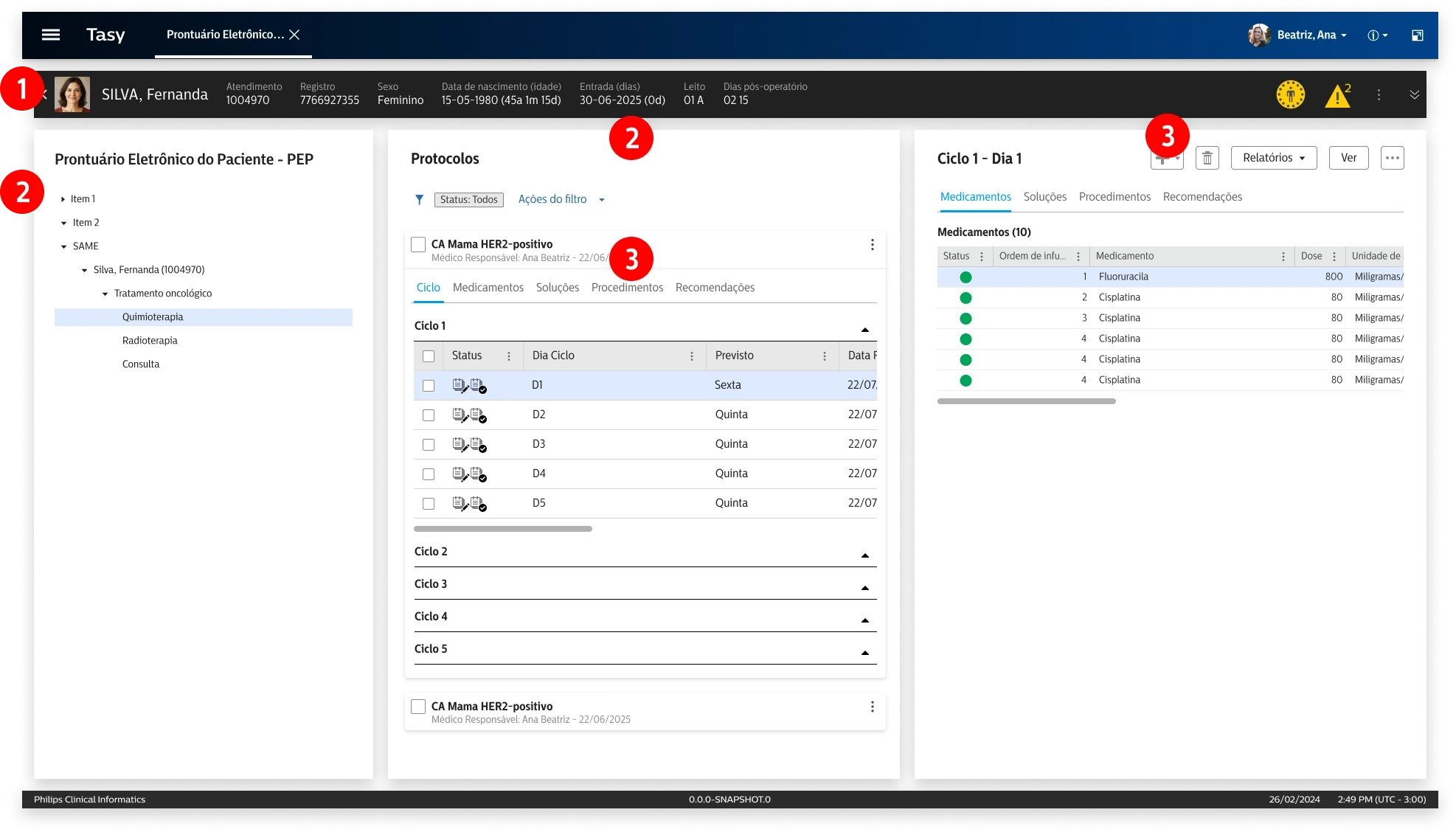The image size is (1456, 832).
Task: Open the Medicamento column options menu
Action: (x=1283, y=257)
